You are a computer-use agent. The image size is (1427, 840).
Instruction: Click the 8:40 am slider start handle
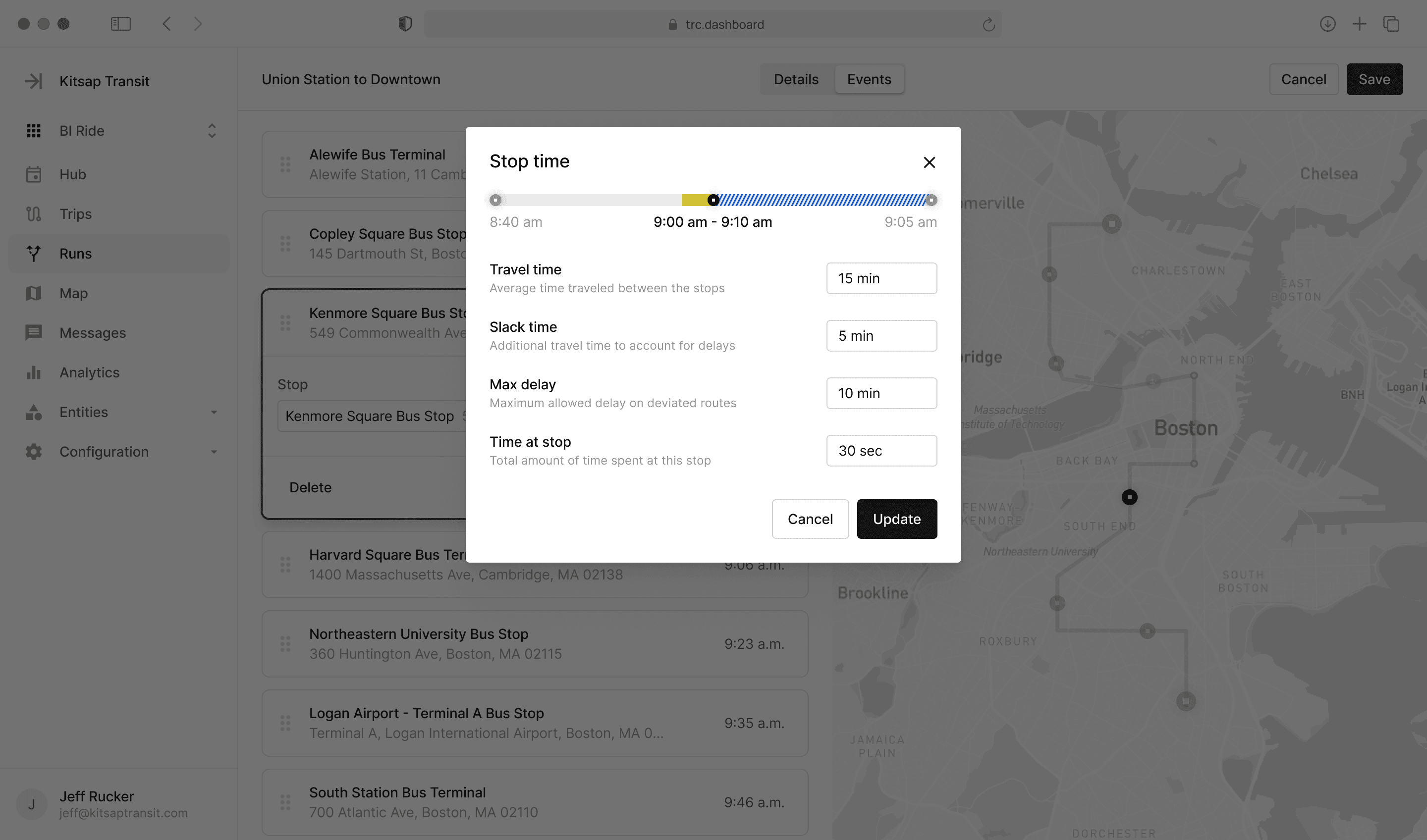pyautogui.click(x=495, y=200)
